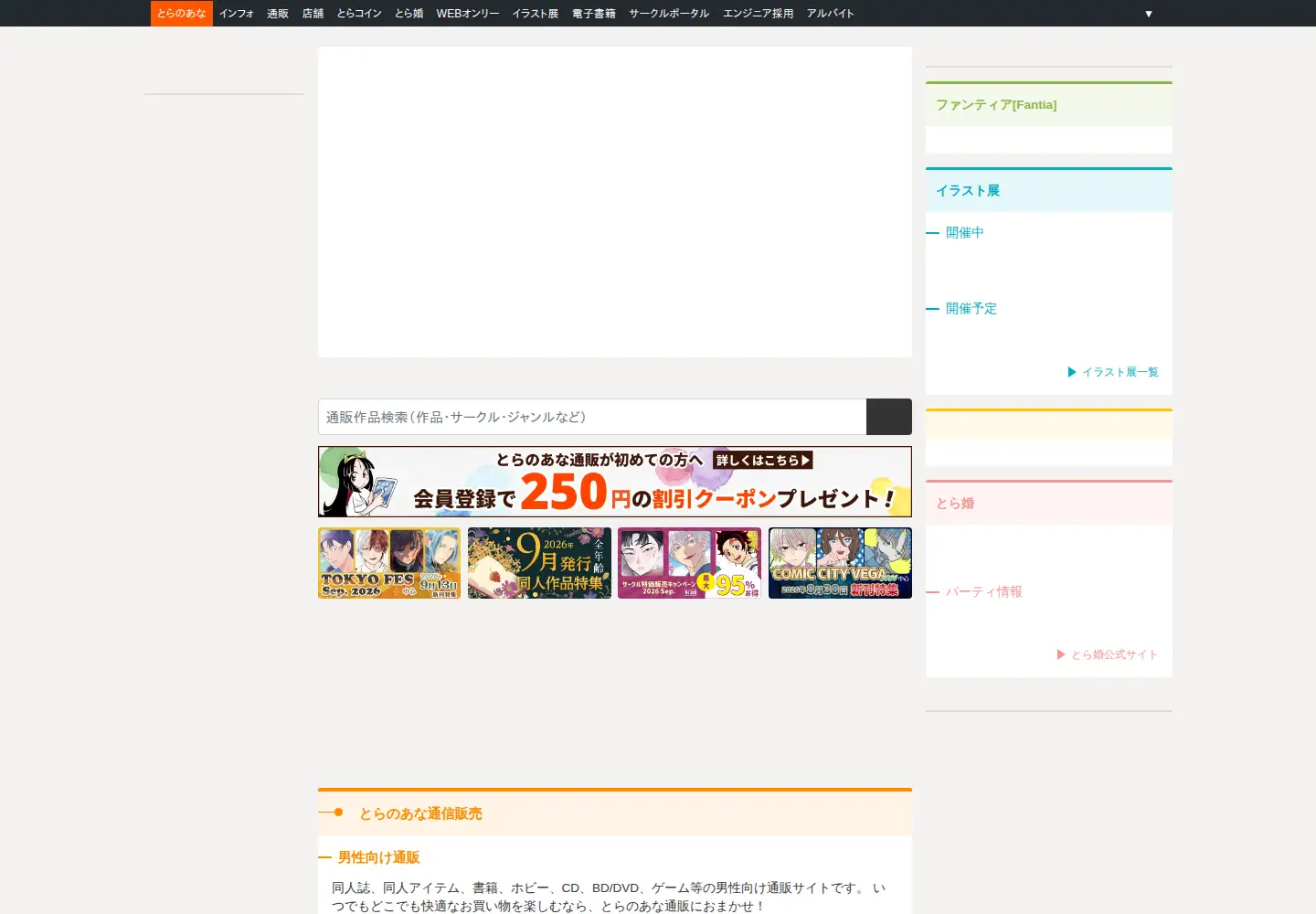Click the とらのあな通信販売 section heading

[x=420, y=813]
